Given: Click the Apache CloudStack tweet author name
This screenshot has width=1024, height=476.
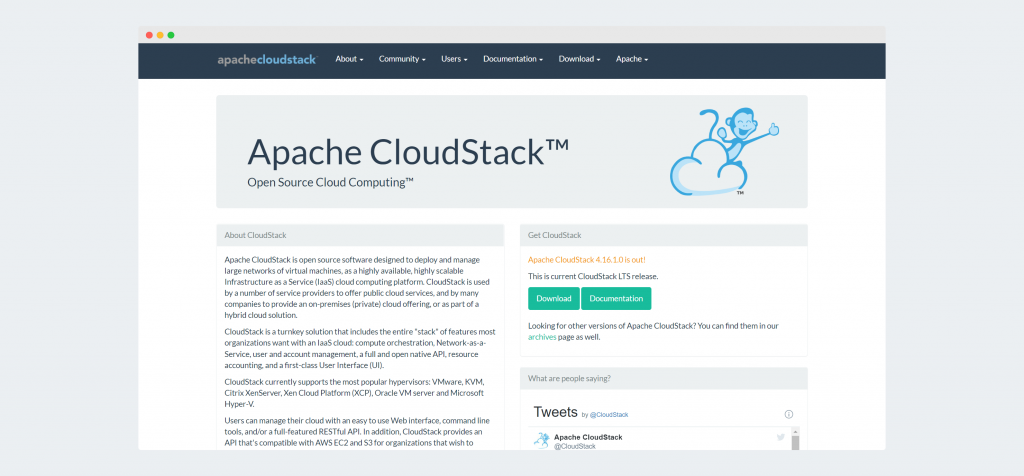Looking at the screenshot, I should click(588, 437).
